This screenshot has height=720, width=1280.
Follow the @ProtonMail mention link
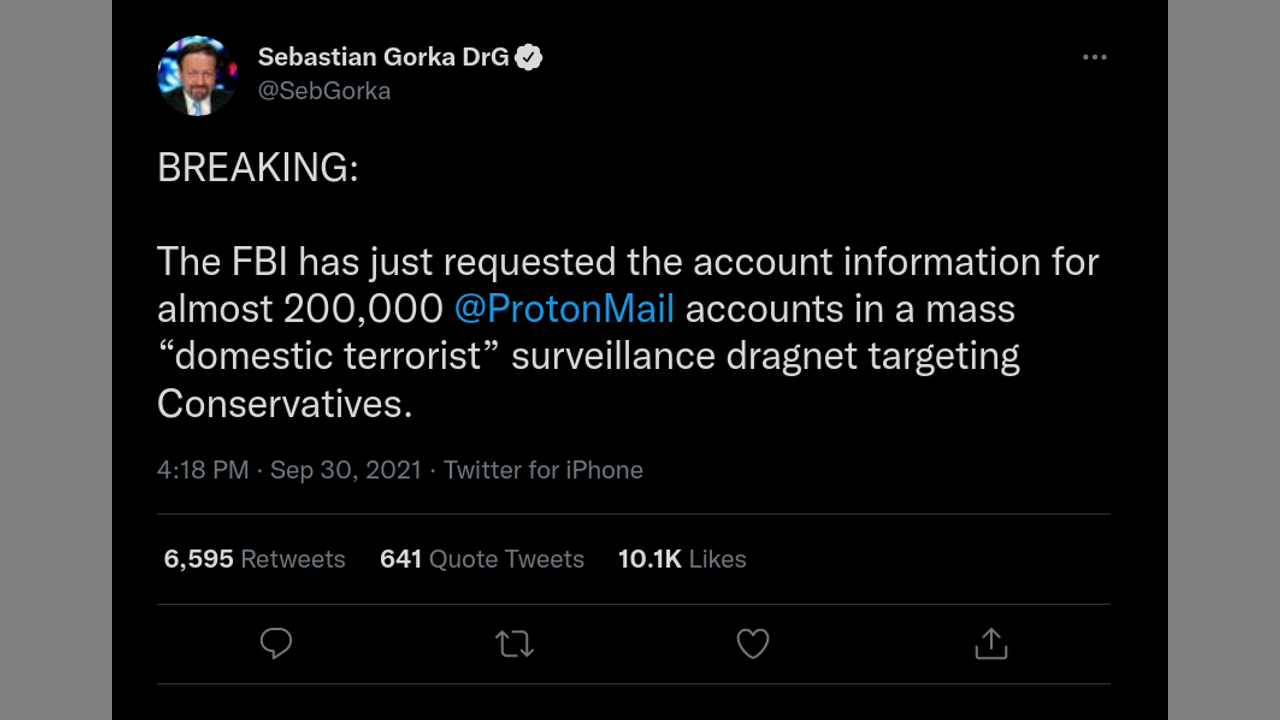(564, 309)
